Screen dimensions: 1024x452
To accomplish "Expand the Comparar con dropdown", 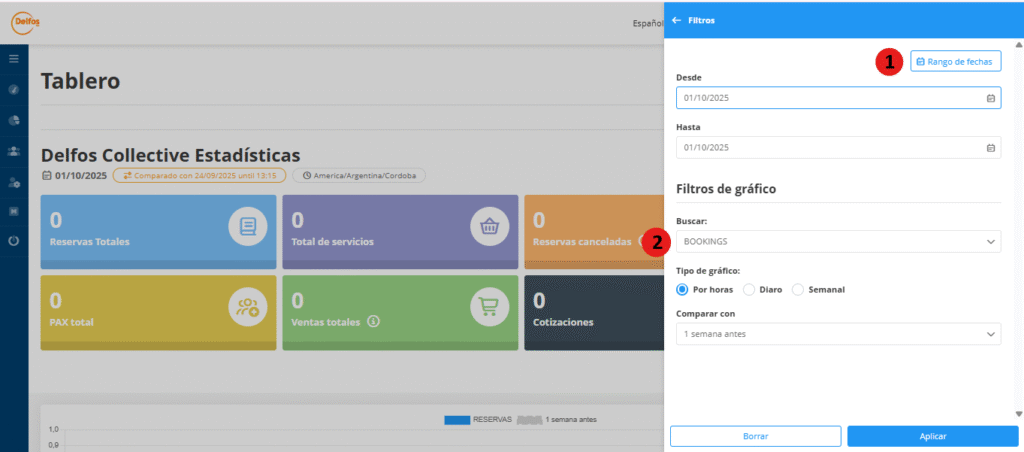I will coord(838,333).
